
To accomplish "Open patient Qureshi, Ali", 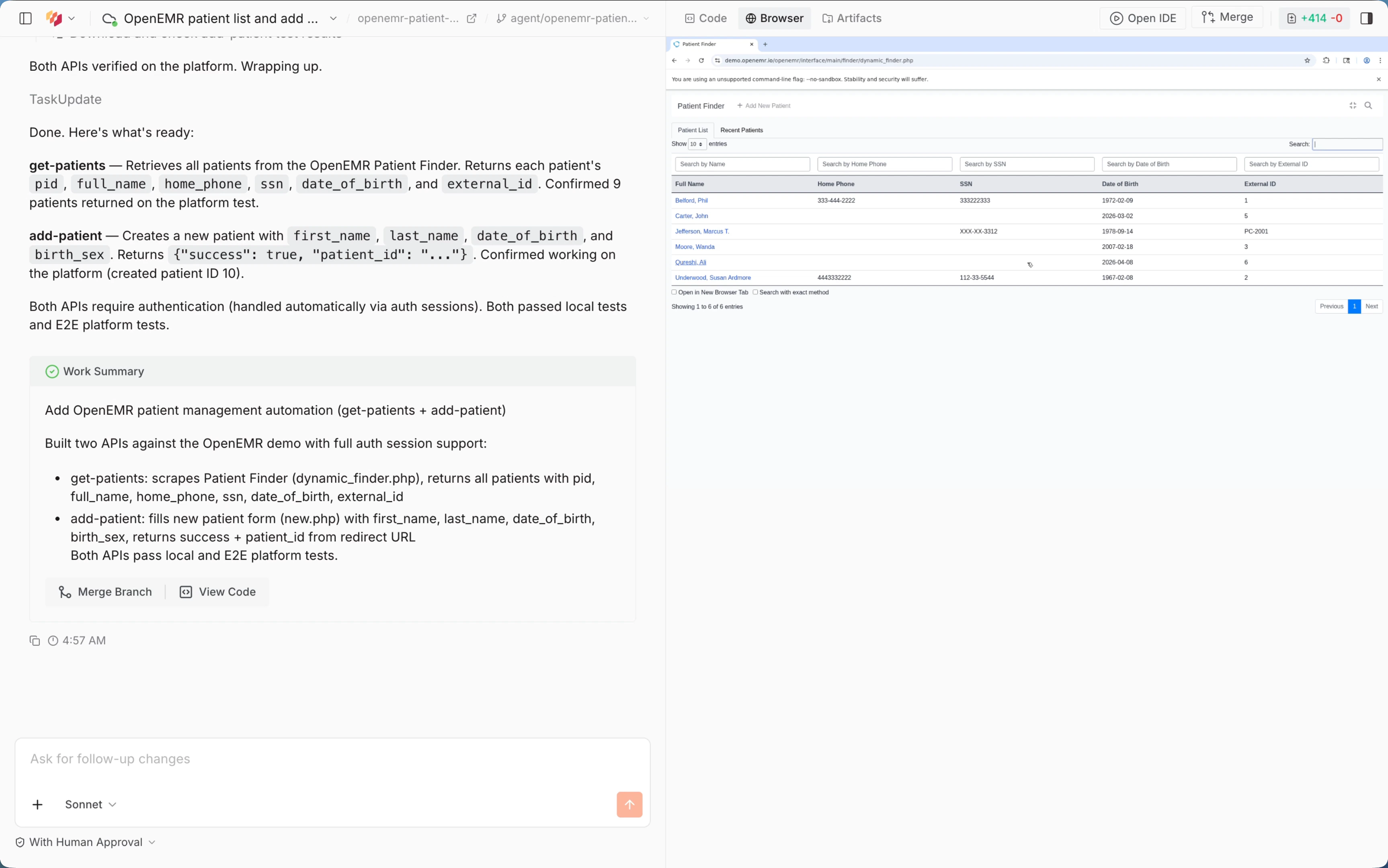I will pyautogui.click(x=690, y=262).
